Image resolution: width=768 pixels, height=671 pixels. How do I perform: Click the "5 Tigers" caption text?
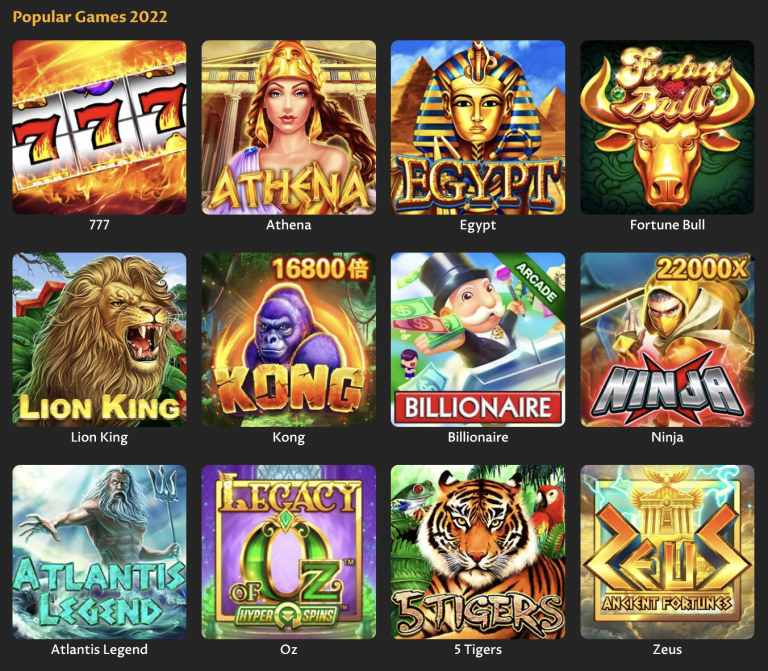point(478,650)
